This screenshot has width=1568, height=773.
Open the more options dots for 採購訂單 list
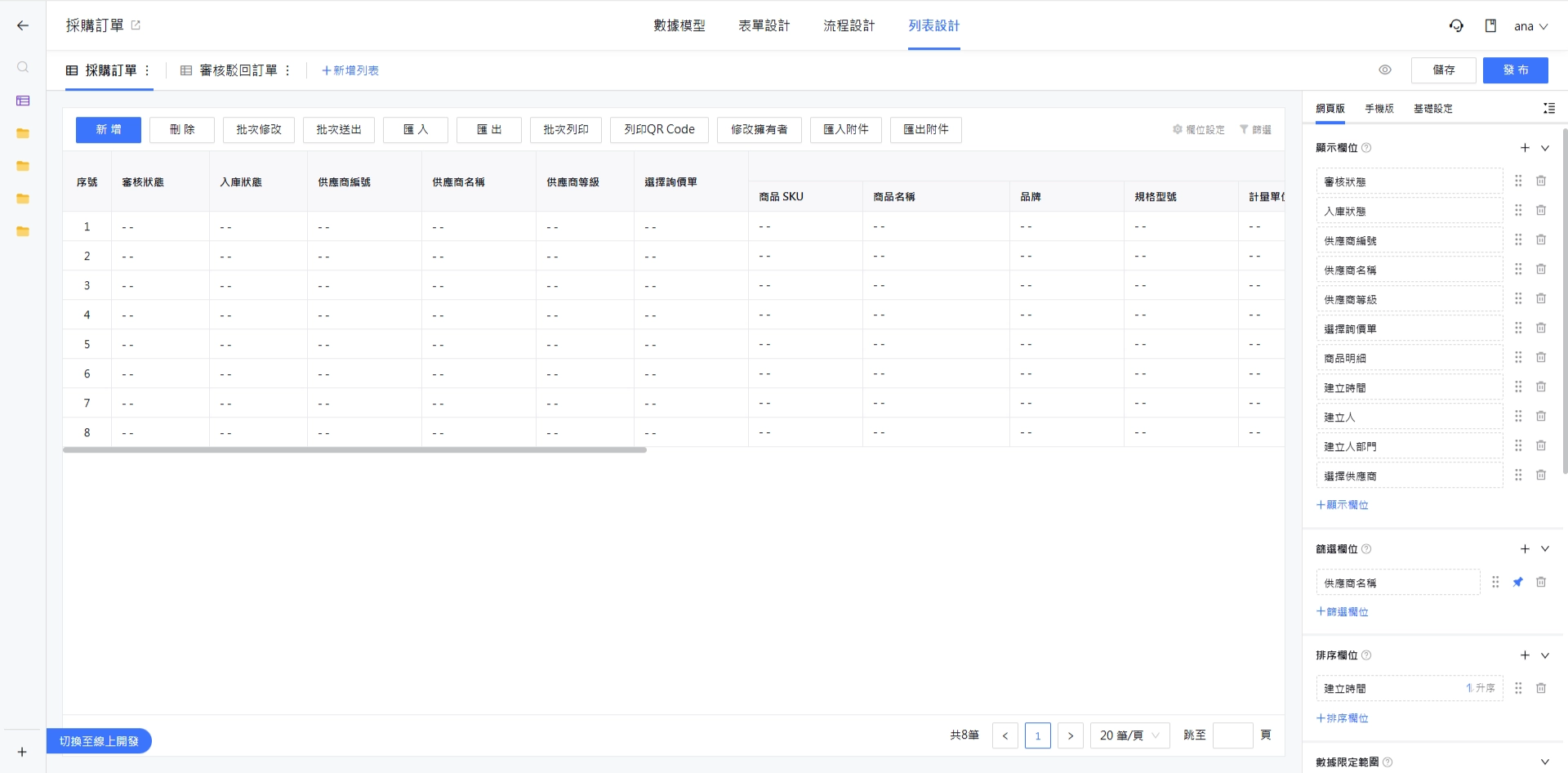[147, 70]
